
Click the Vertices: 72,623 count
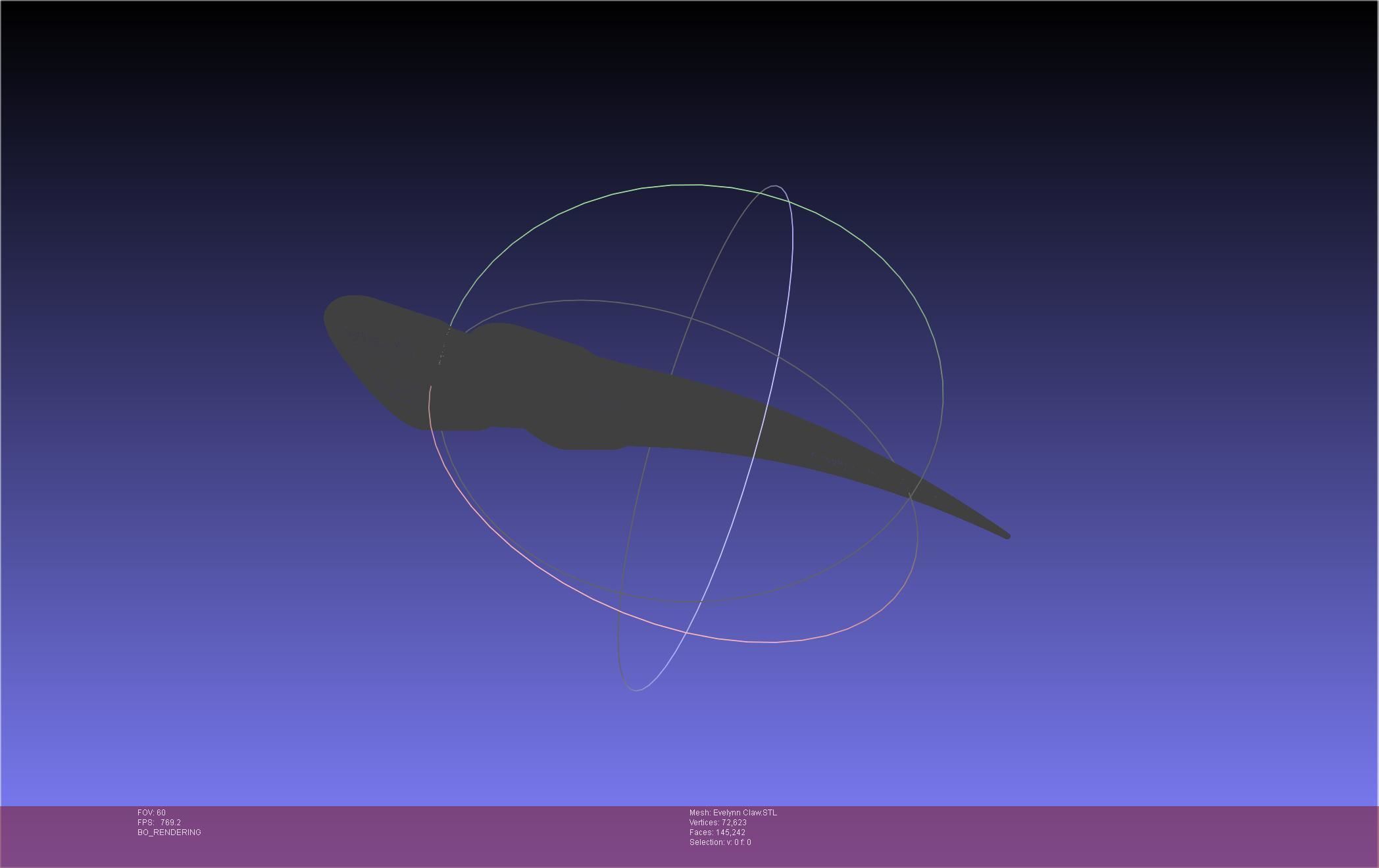(718, 823)
